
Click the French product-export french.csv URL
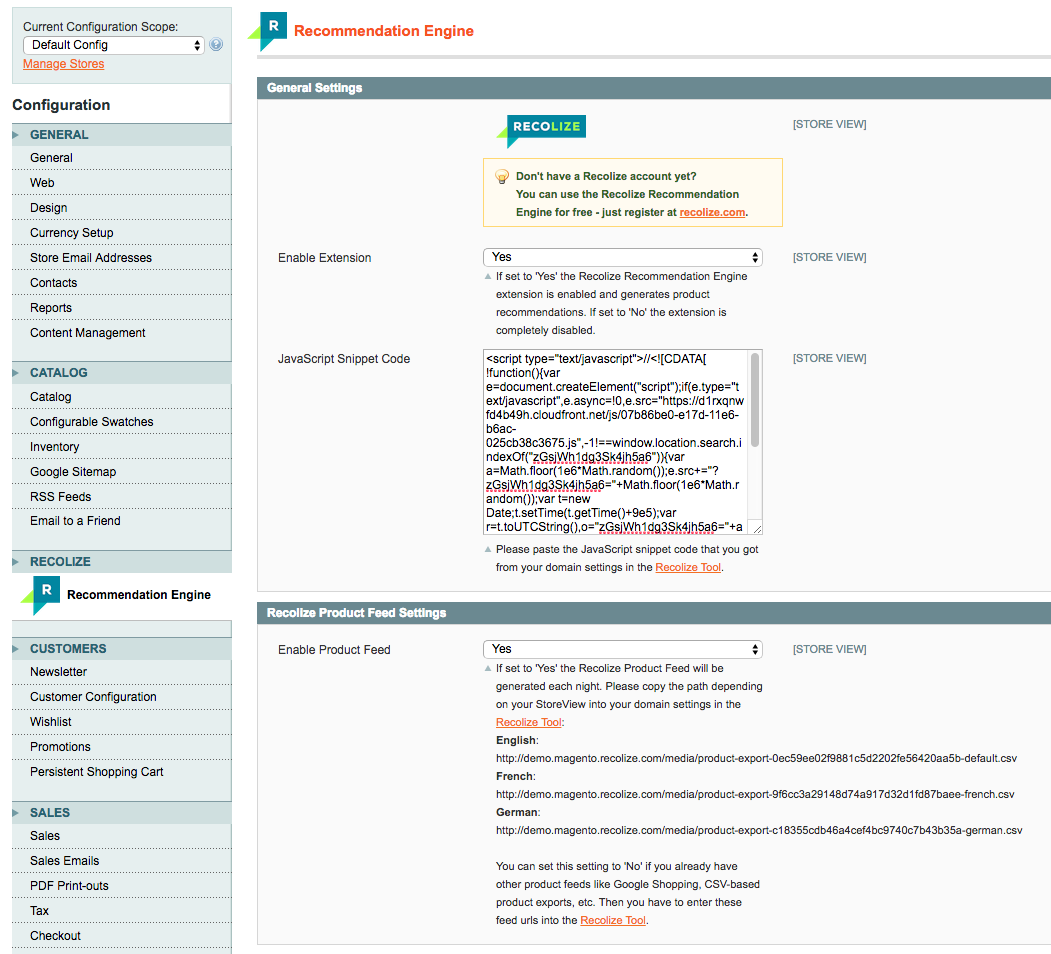pos(755,794)
